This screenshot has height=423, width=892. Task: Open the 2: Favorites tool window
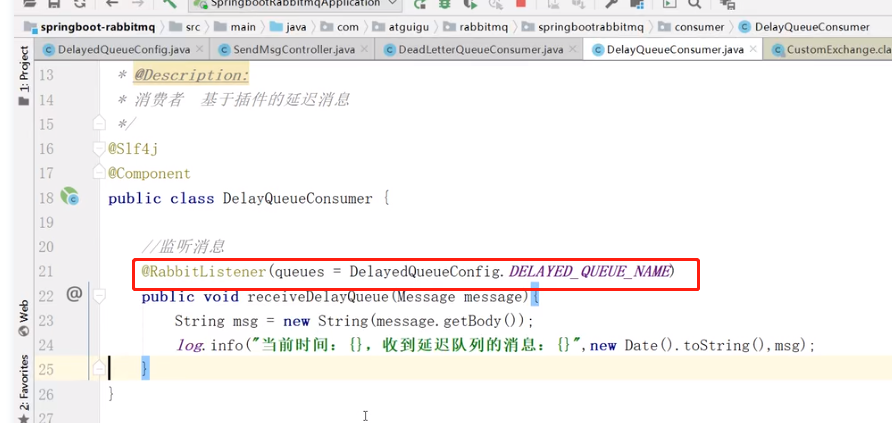(24, 388)
